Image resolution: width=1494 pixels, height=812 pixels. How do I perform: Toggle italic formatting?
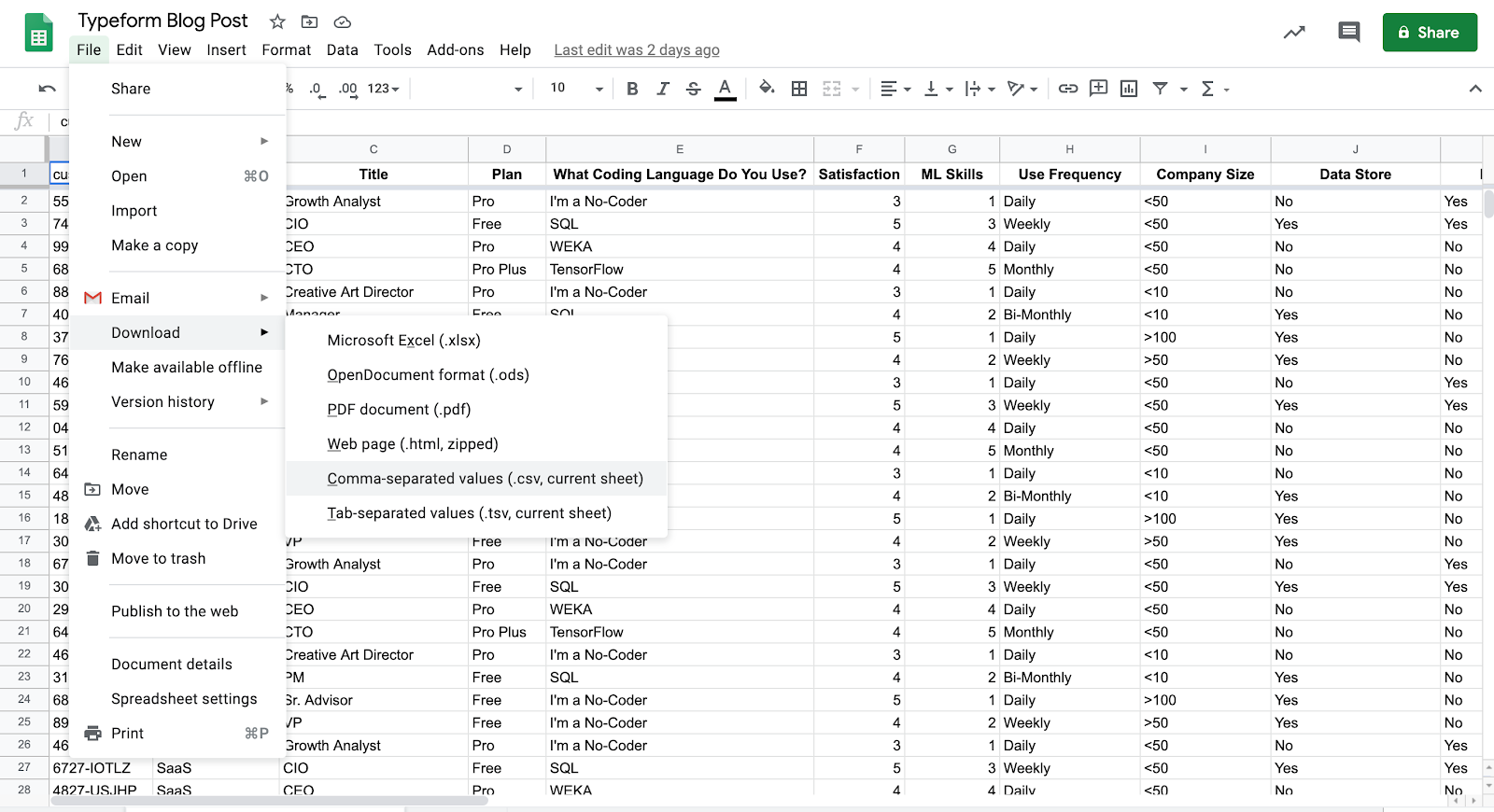click(663, 89)
